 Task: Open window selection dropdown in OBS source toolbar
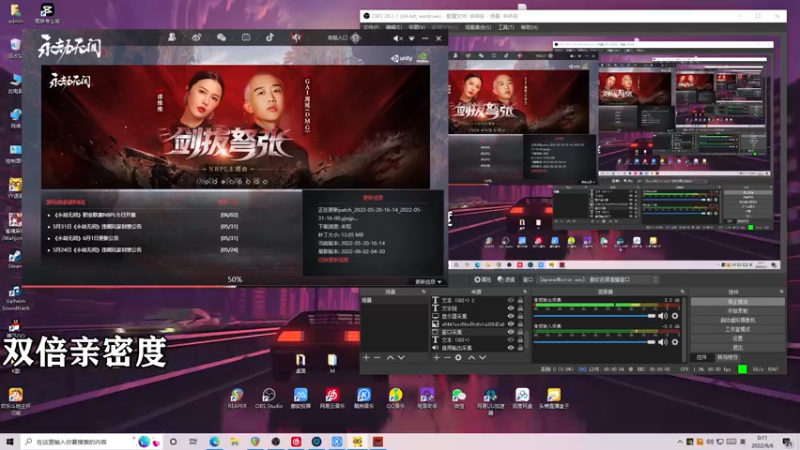[598, 280]
